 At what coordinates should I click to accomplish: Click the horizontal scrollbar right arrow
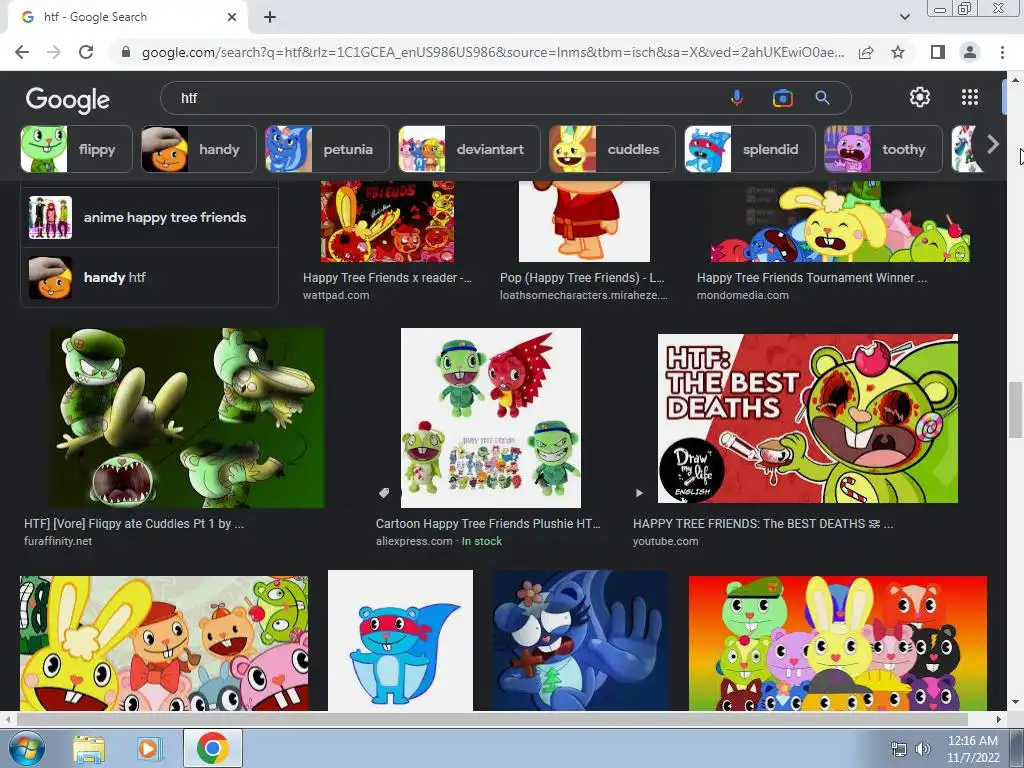coord(999,719)
